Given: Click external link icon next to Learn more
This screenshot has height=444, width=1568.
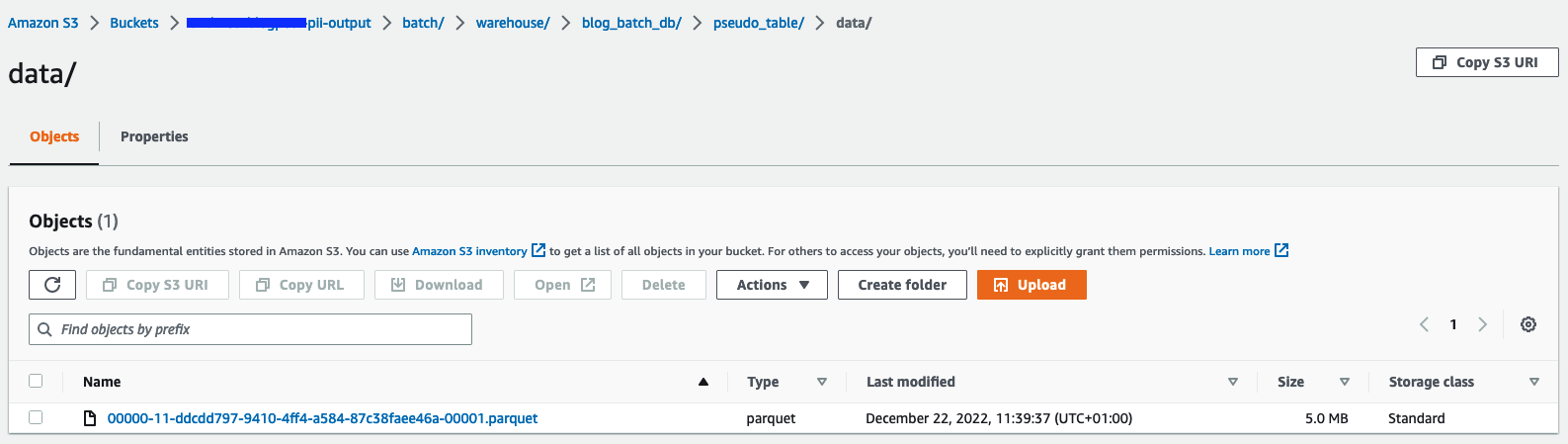Looking at the screenshot, I should coord(1281,250).
